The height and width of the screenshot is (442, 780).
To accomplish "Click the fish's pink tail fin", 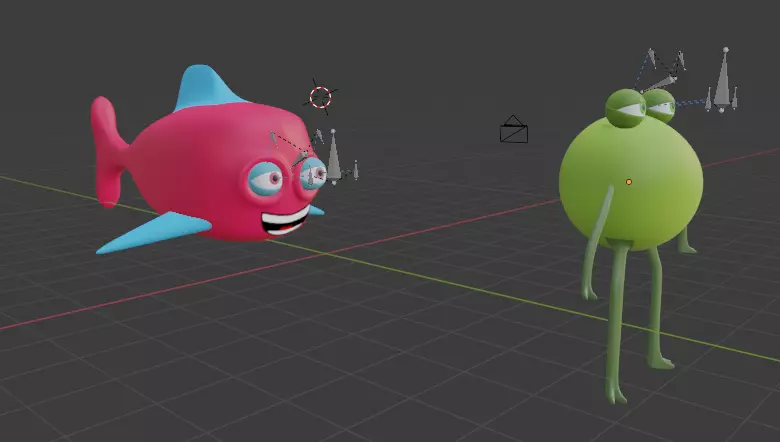I will pos(108,152).
